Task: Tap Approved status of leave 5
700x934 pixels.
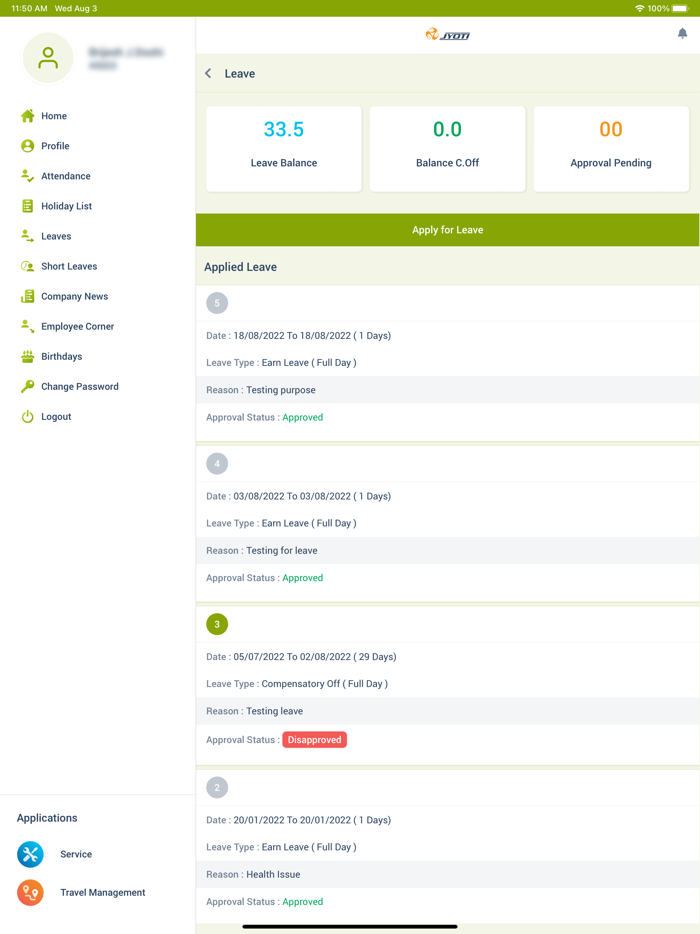Action: 303,418
